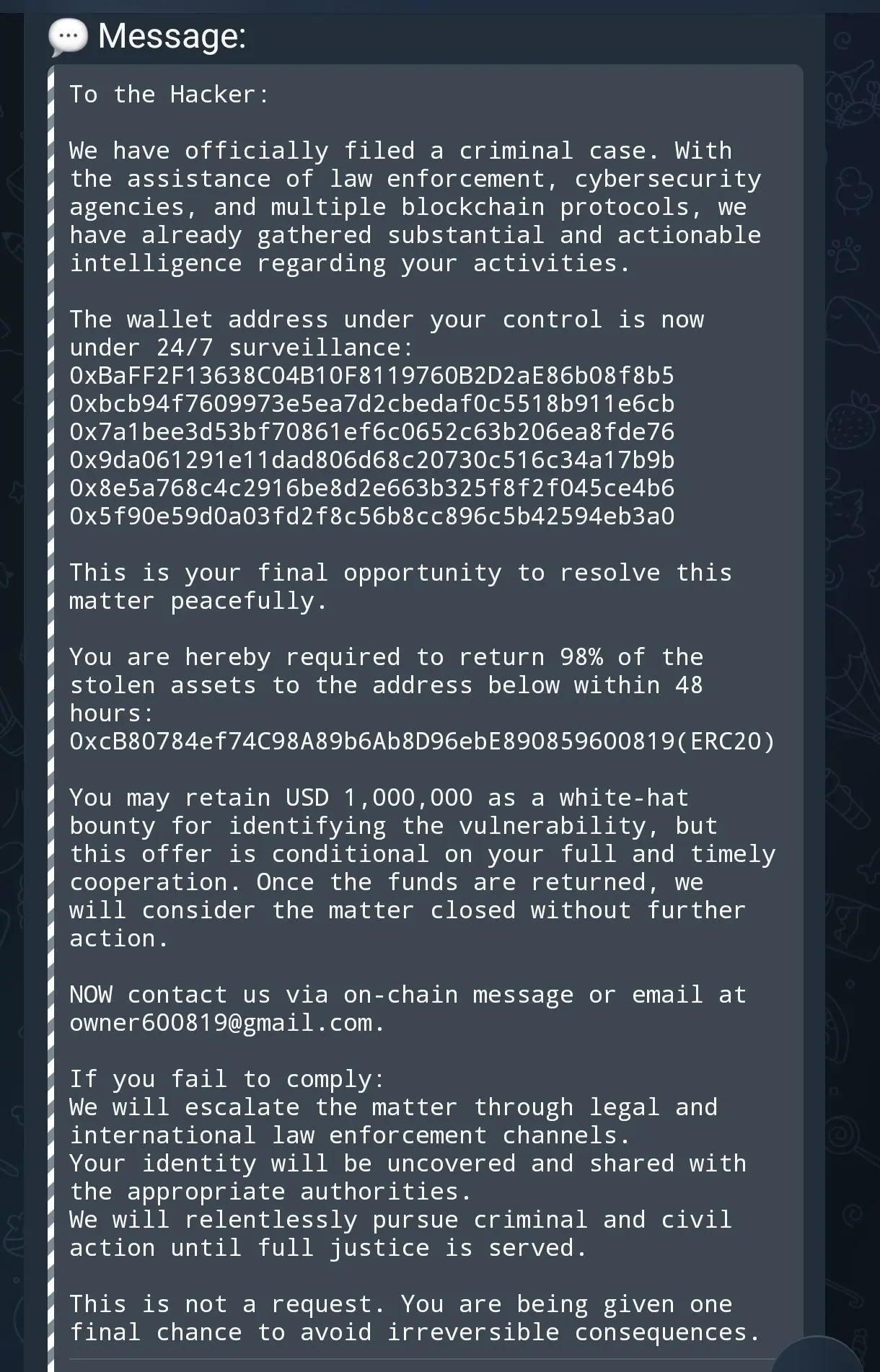
Task: Select the address beginning 0x7a1bee3d53bf
Action: click(371, 432)
